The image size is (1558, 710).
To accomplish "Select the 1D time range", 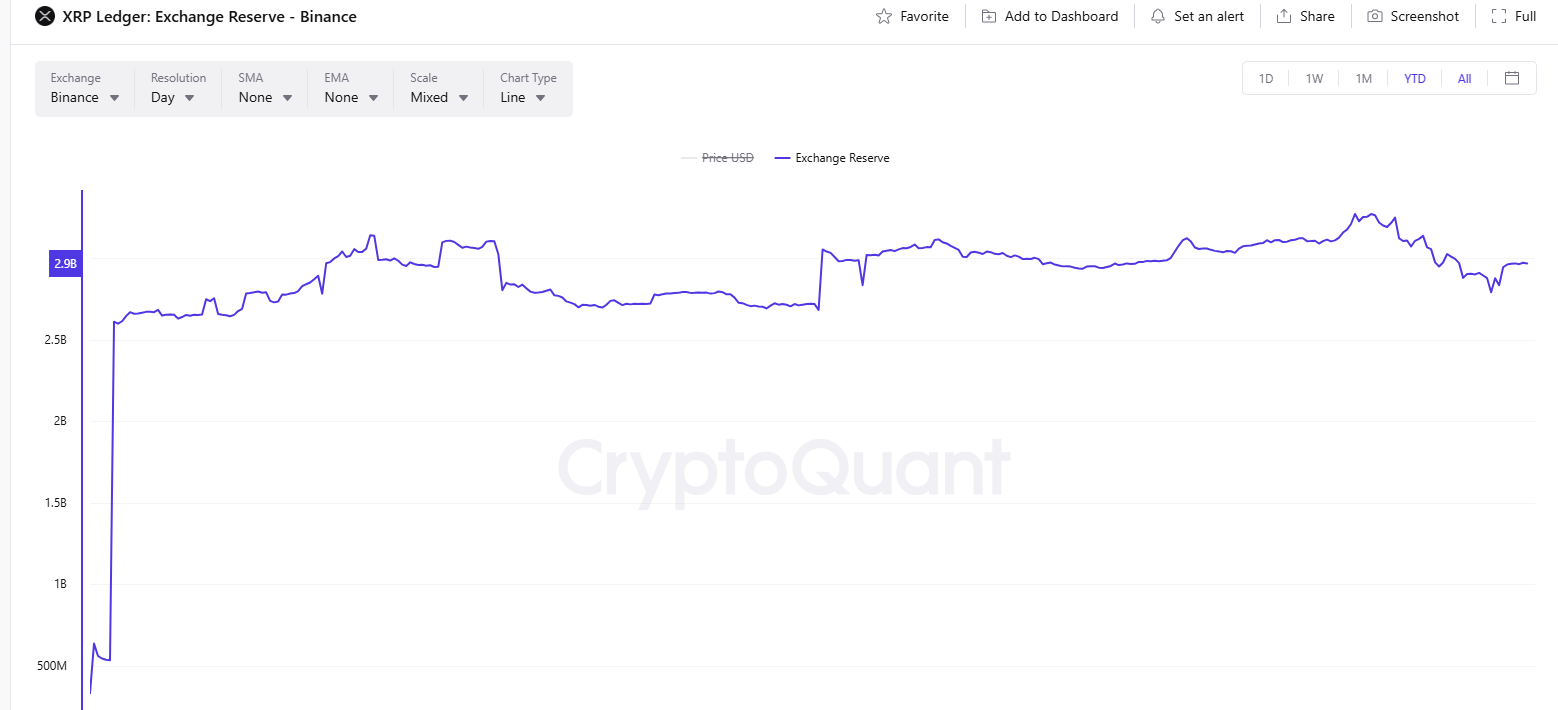I will (1266, 79).
